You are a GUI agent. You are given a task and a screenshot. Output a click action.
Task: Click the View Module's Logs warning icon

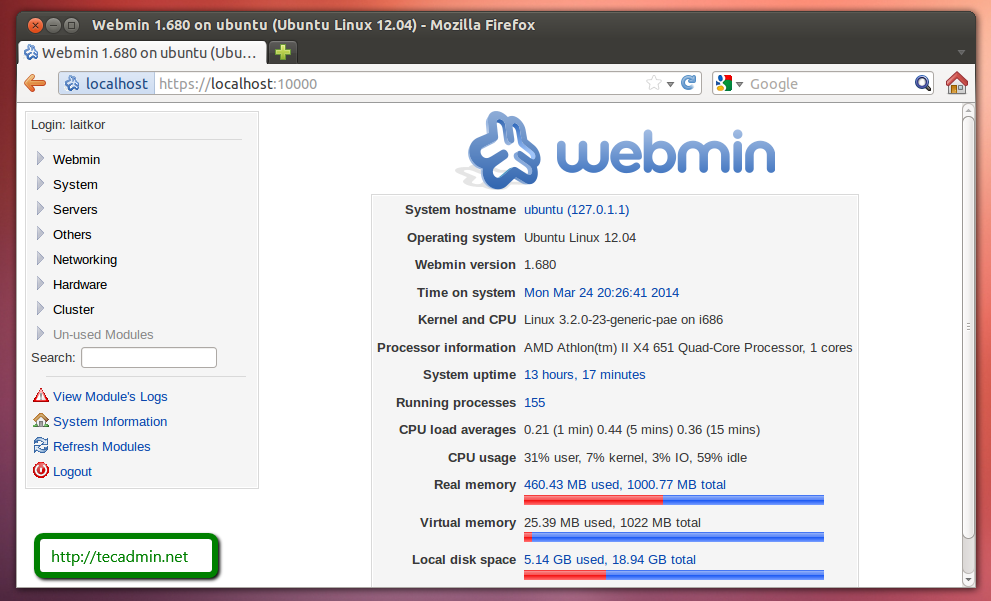click(40, 396)
